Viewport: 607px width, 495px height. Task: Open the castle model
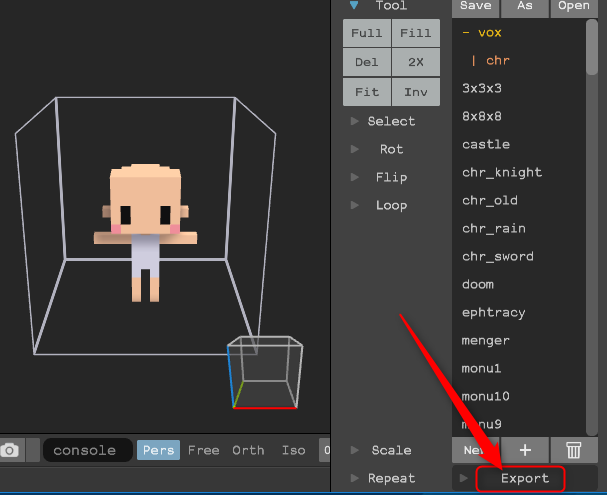point(486,144)
